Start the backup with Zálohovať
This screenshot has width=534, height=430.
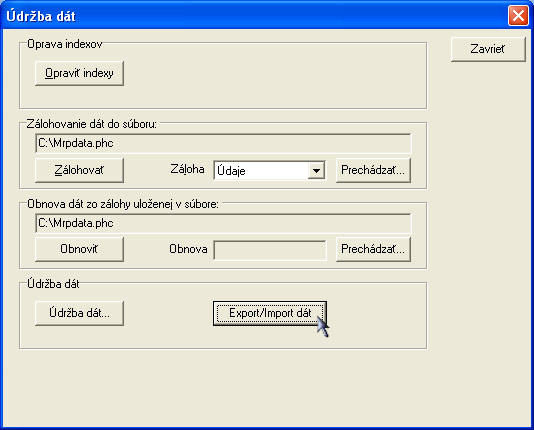79,170
